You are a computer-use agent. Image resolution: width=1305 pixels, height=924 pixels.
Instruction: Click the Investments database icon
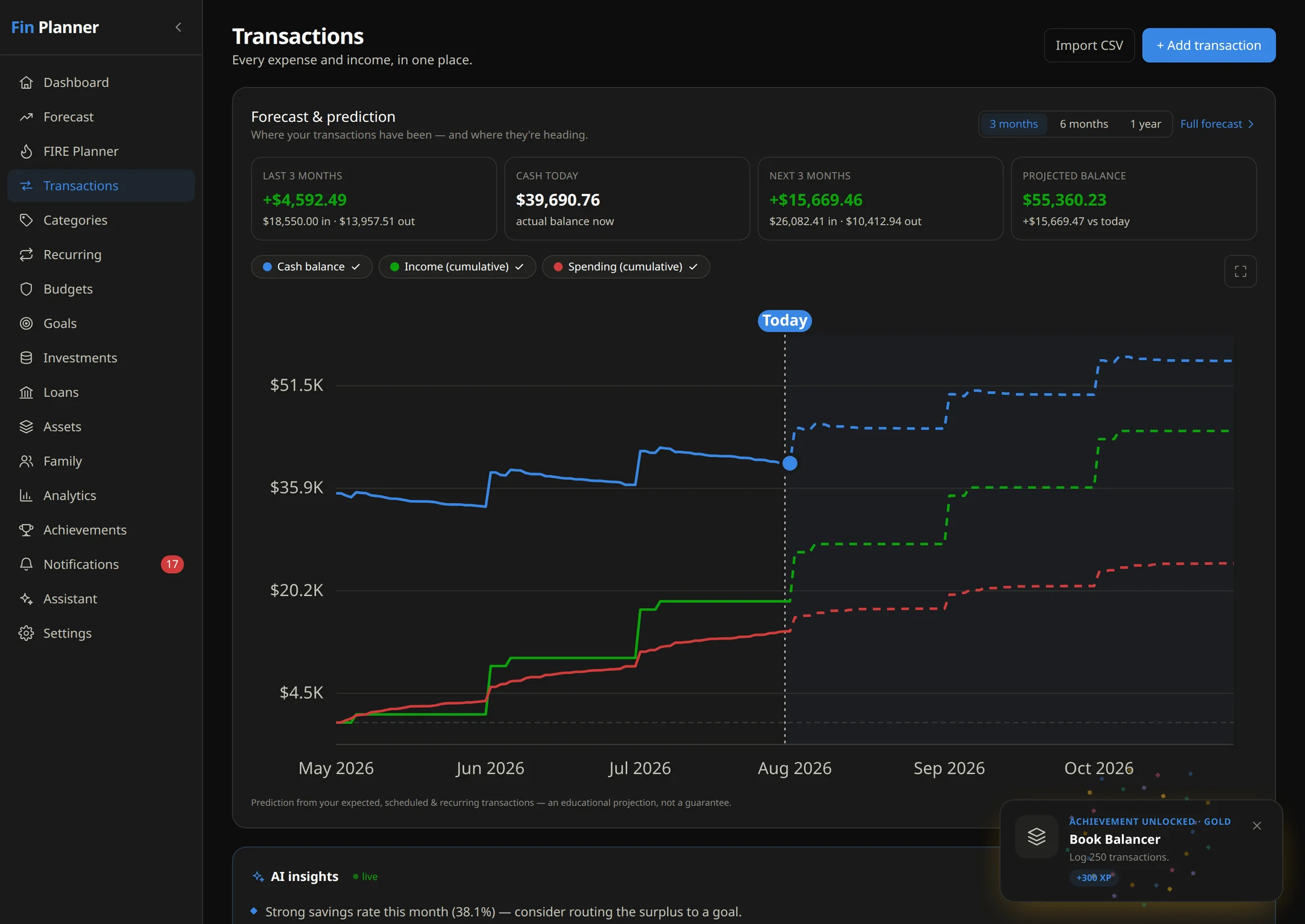pyautogui.click(x=26, y=358)
